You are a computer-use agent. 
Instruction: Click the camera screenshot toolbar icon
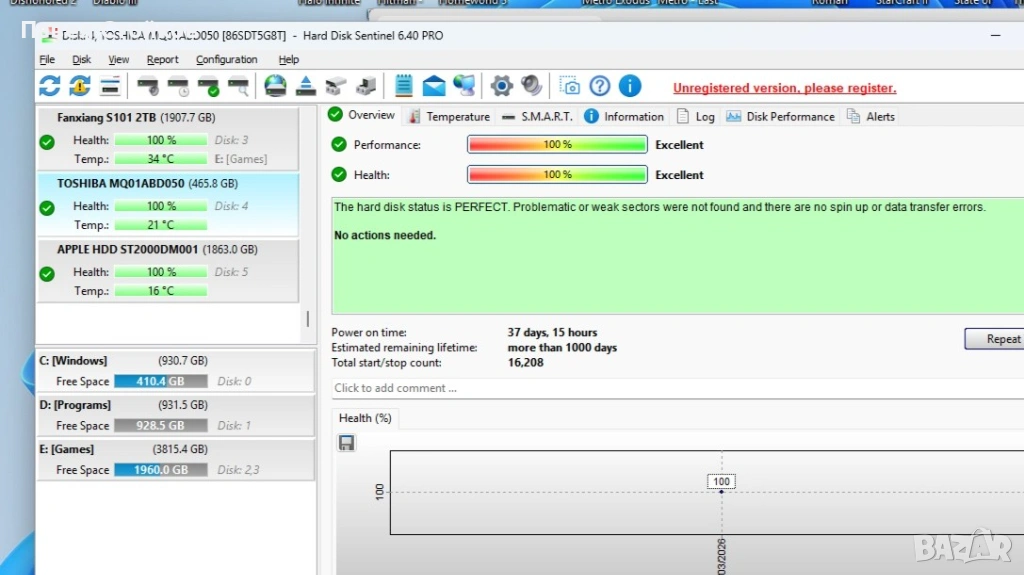(569, 86)
